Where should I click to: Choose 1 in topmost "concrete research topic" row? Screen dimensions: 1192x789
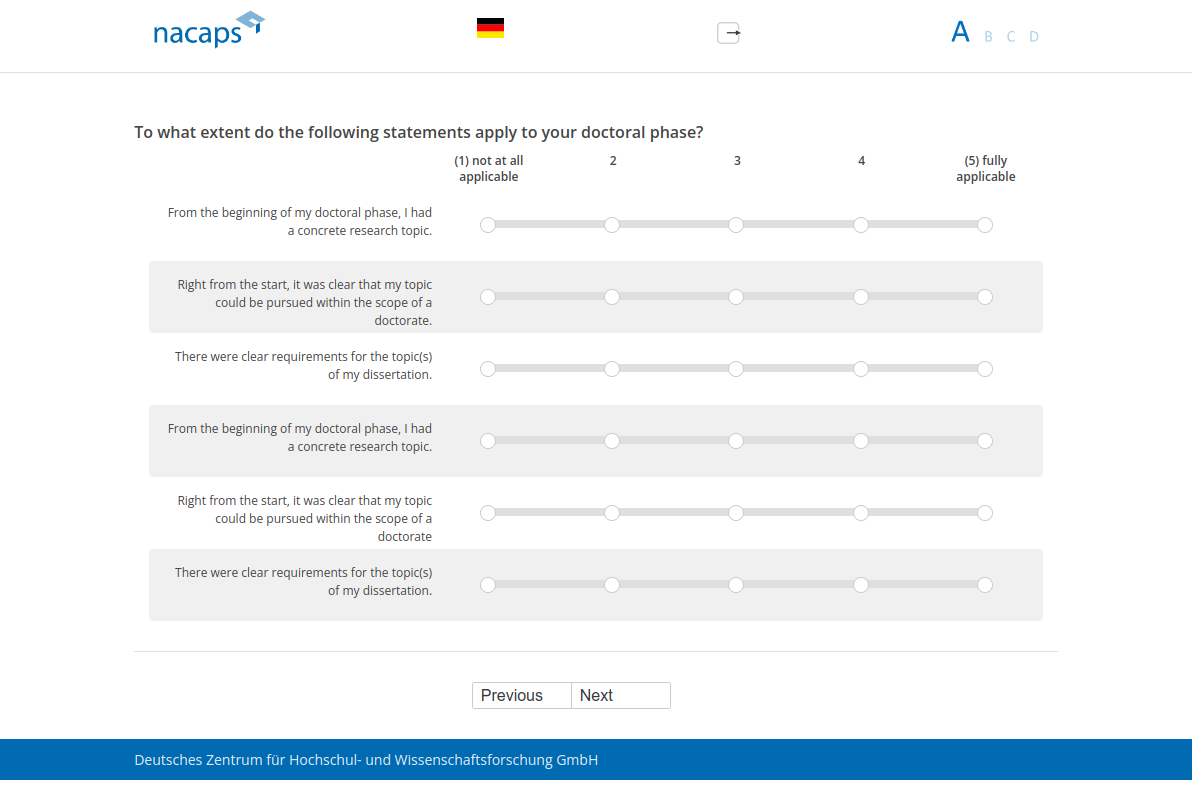(488, 225)
